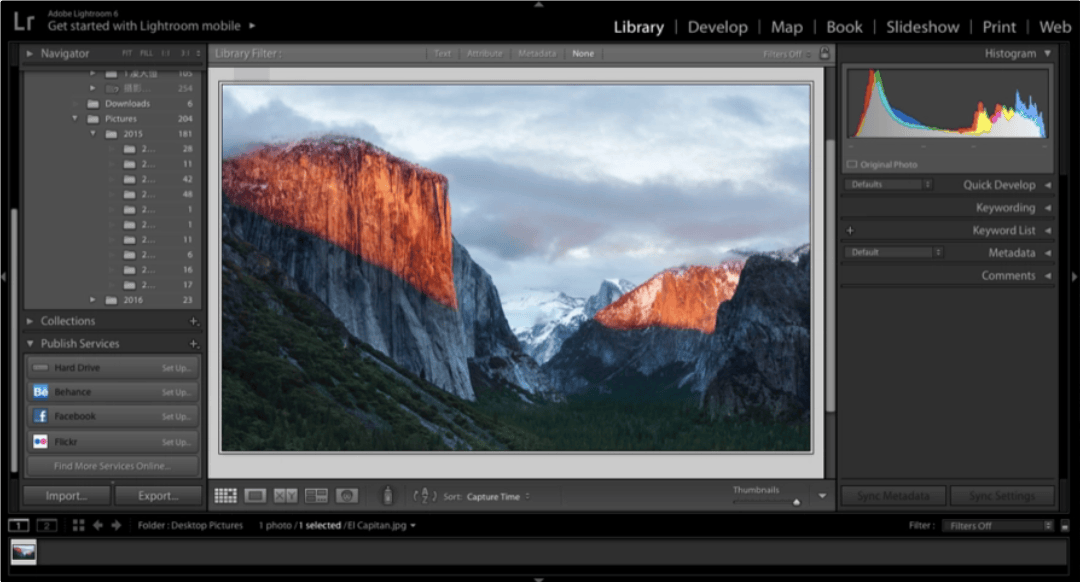This screenshot has height=582, width=1080.
Task: Switch to Loupe view icon
Action: point(255,495)
